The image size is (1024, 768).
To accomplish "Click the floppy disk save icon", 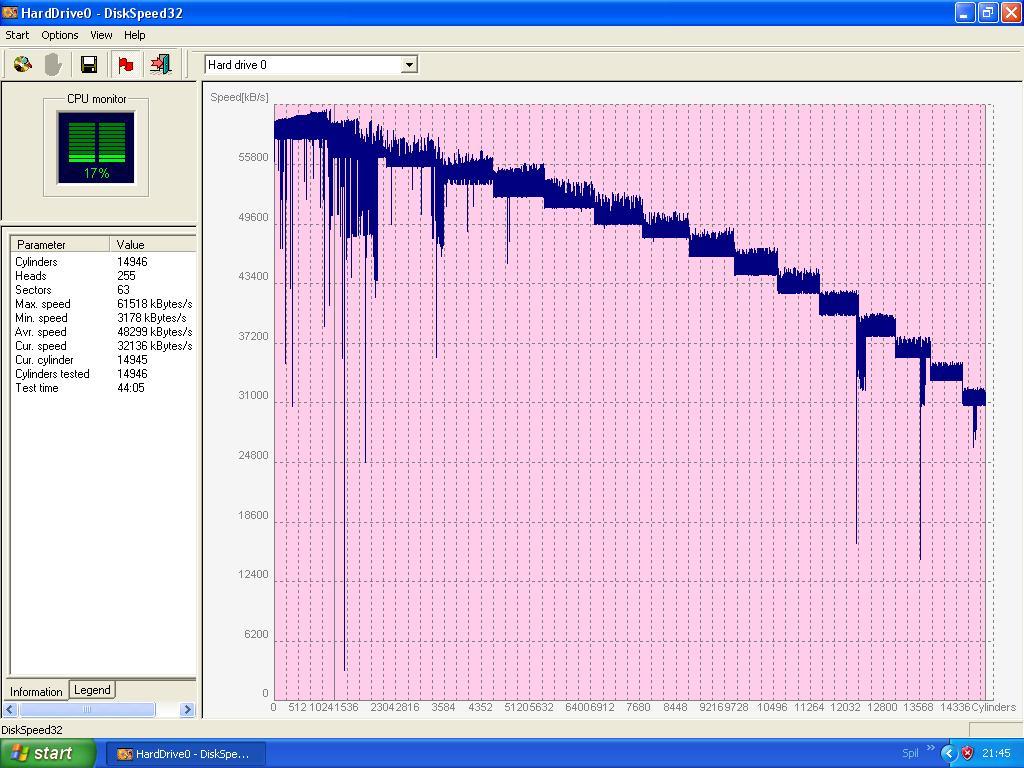I will pos(89,64).
